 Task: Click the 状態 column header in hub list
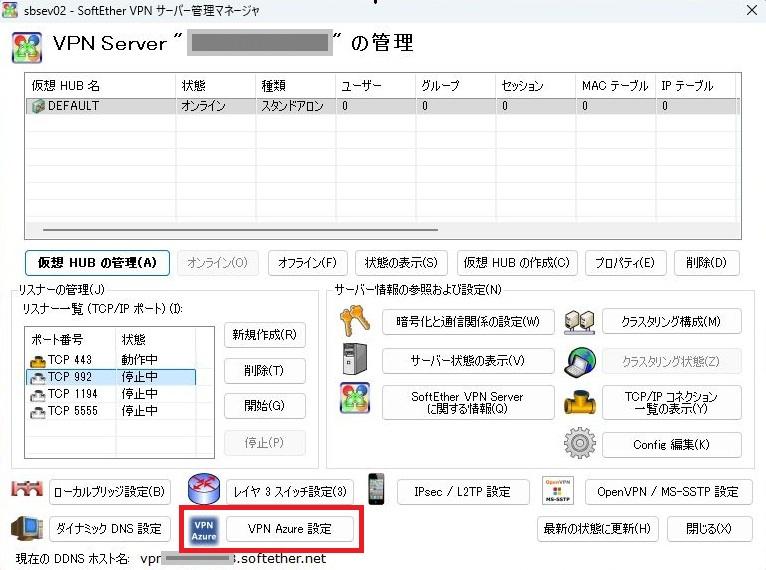point(215,86)
